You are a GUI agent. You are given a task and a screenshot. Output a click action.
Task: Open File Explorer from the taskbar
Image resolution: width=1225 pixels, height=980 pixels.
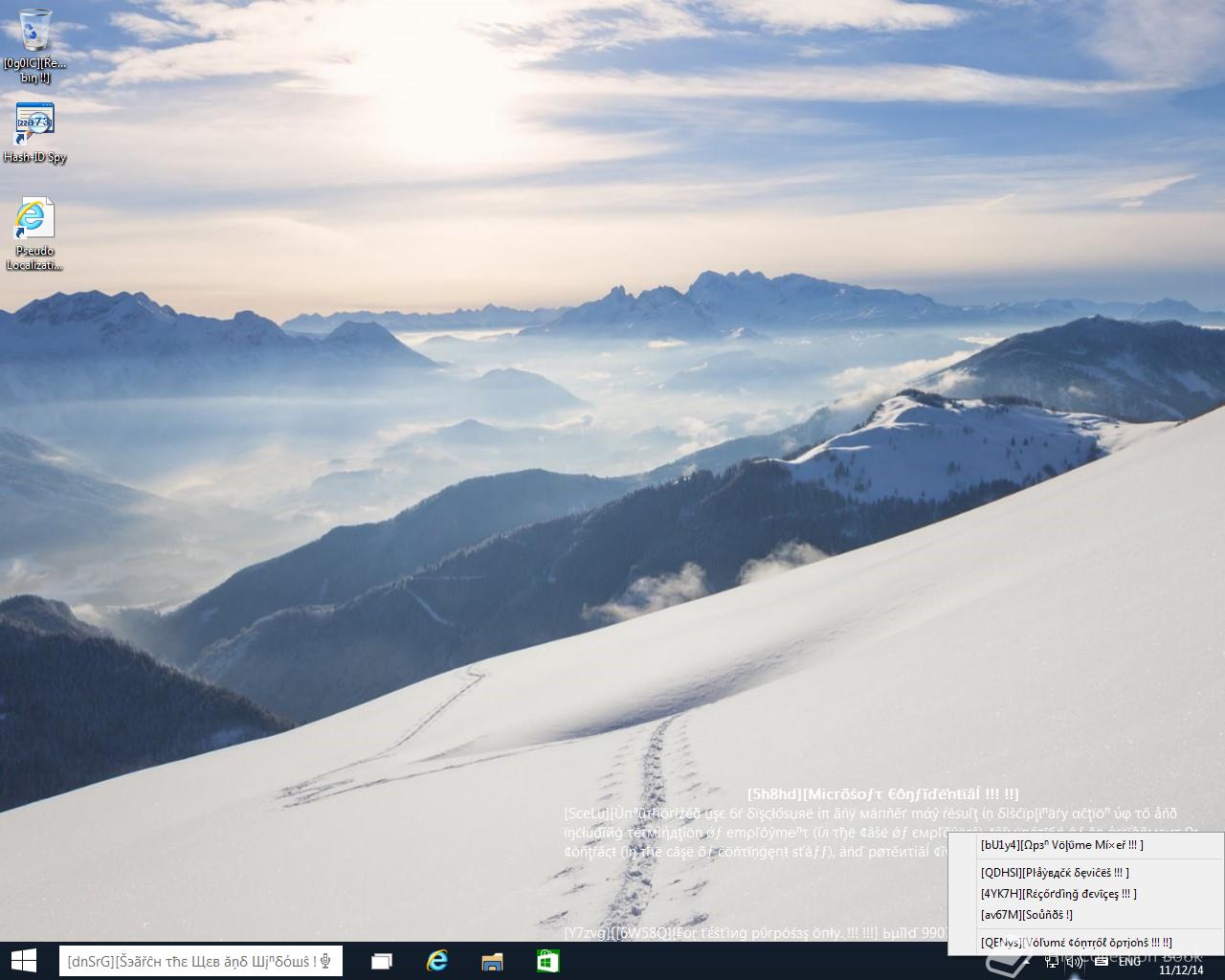coord(492,961)
